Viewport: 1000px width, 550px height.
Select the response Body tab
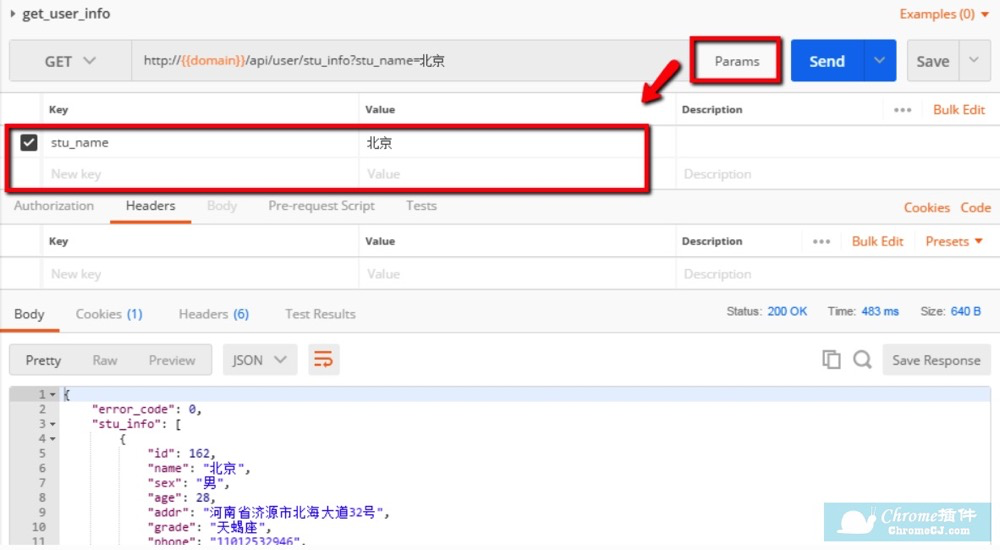click(29, 314)
